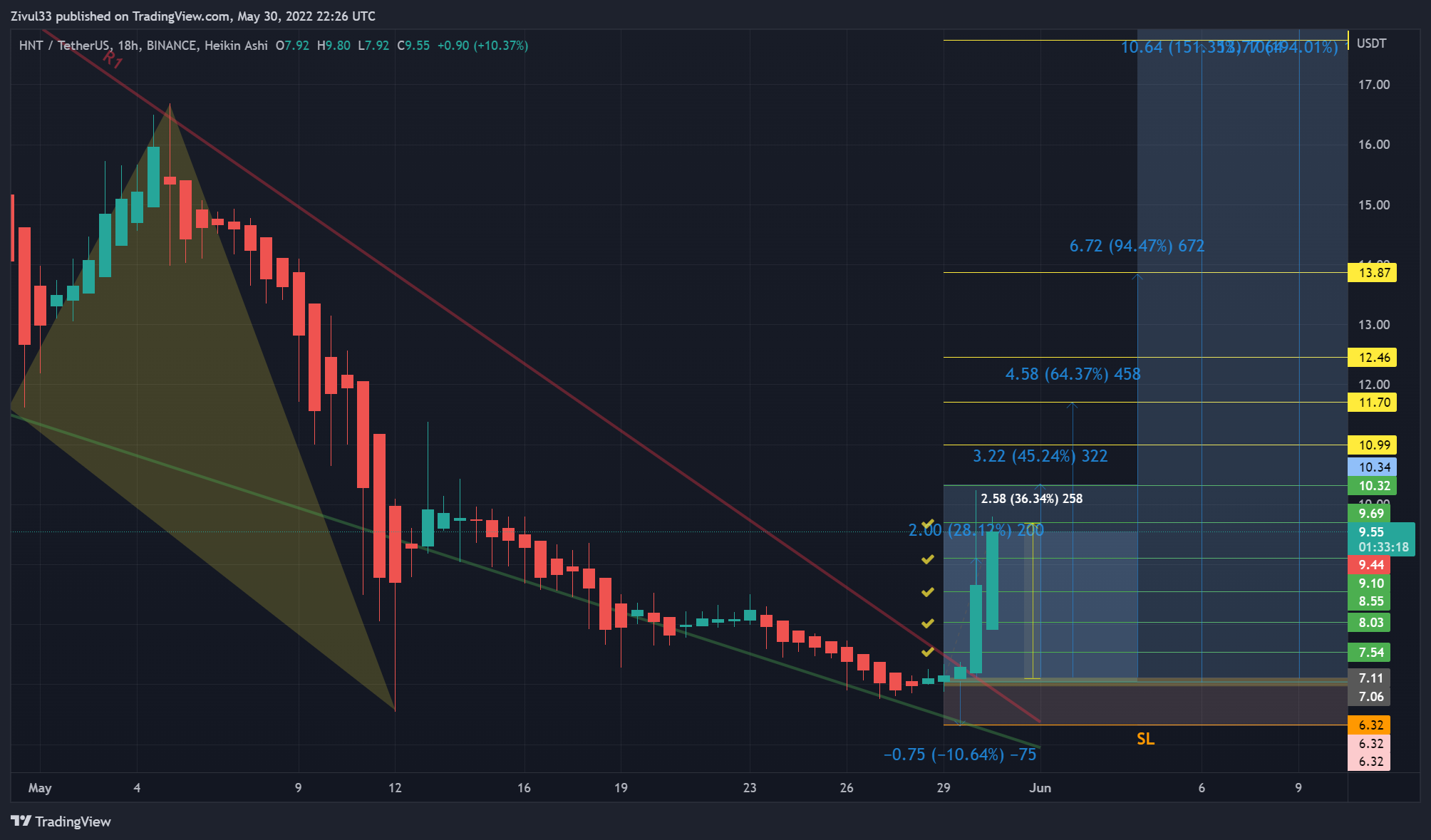Click the green 9.10 price label
The height and width of the screenshot is (840, 1431).
pyautogui.click(x=1369, y=584)
